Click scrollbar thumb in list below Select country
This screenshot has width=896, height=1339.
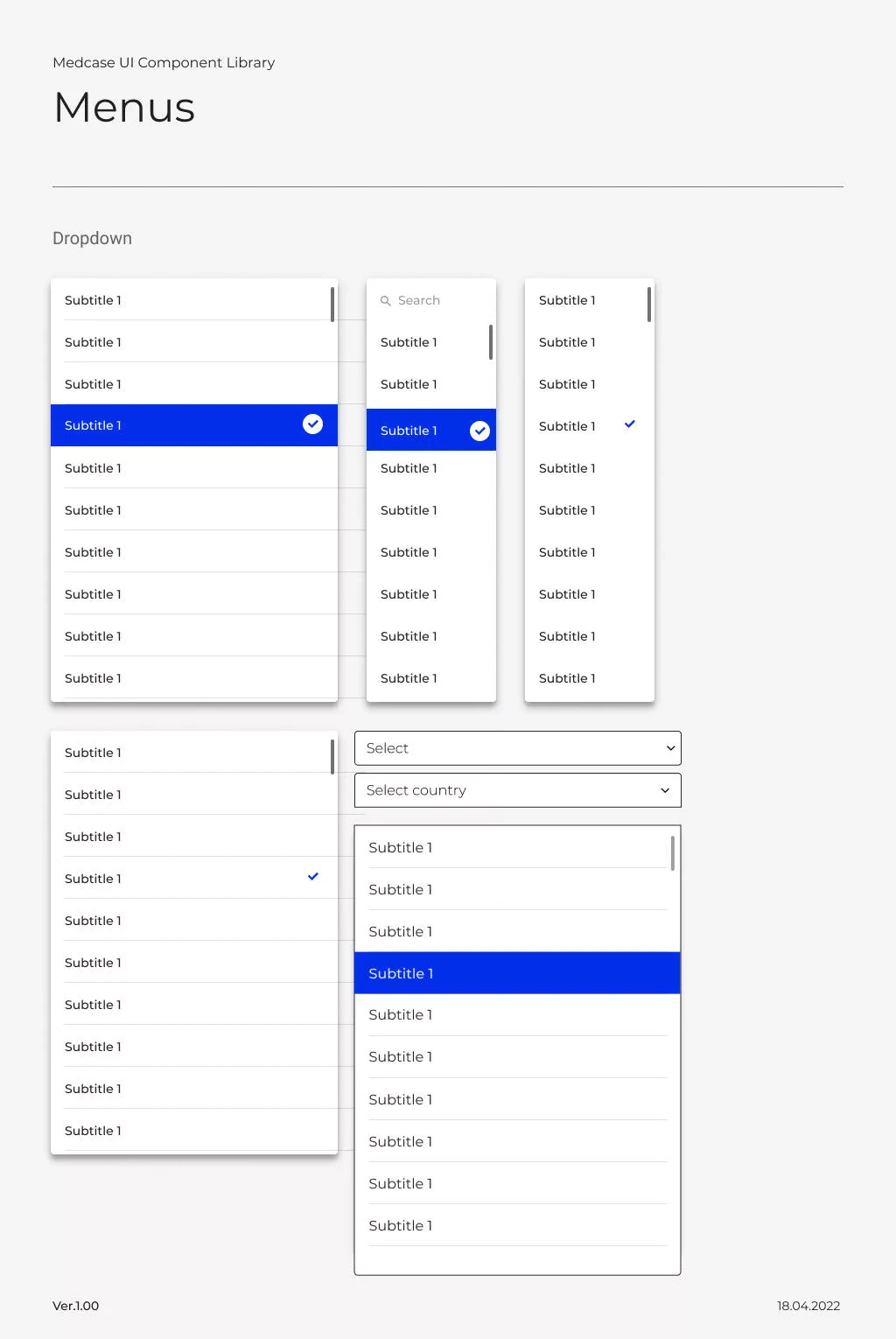[x=672, y=853]
